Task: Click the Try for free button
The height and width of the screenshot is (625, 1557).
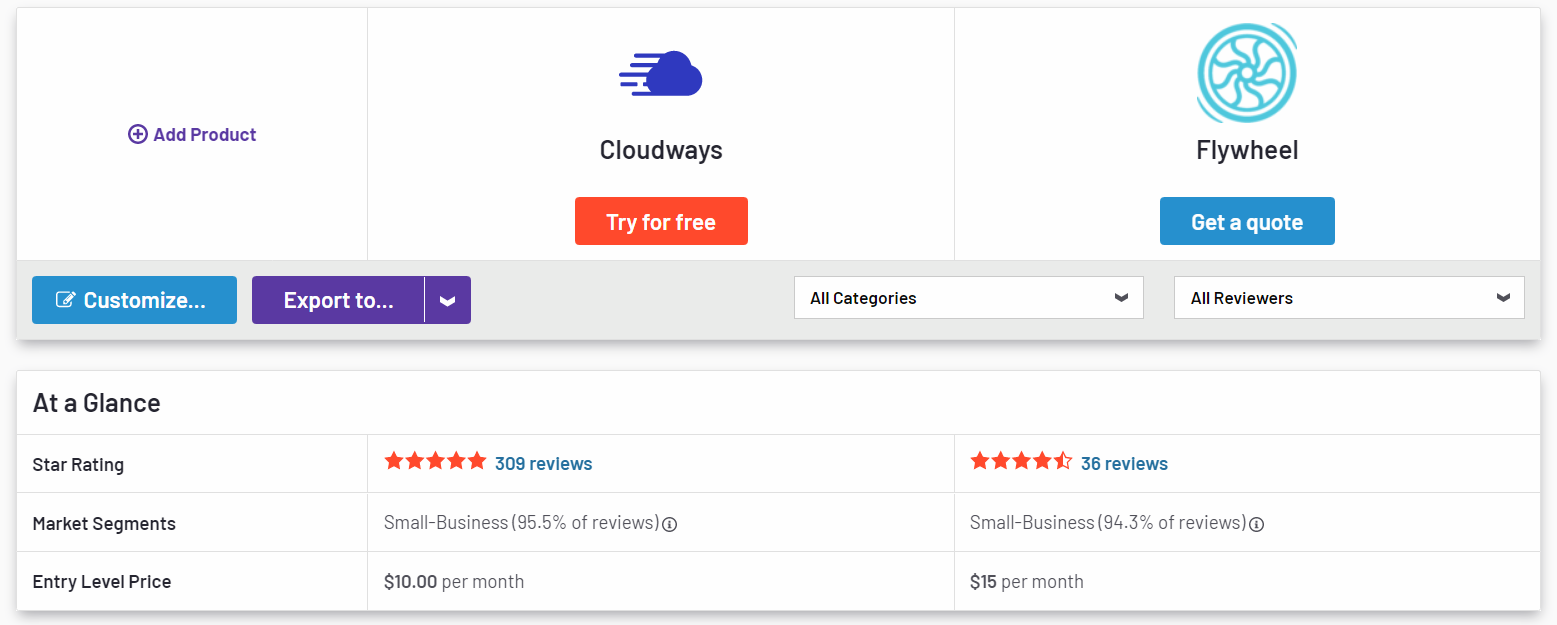Action: coord(661,221)
